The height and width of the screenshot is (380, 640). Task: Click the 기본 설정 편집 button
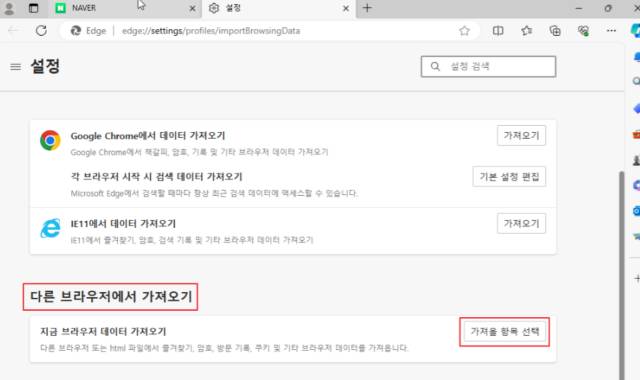point(509,176)
